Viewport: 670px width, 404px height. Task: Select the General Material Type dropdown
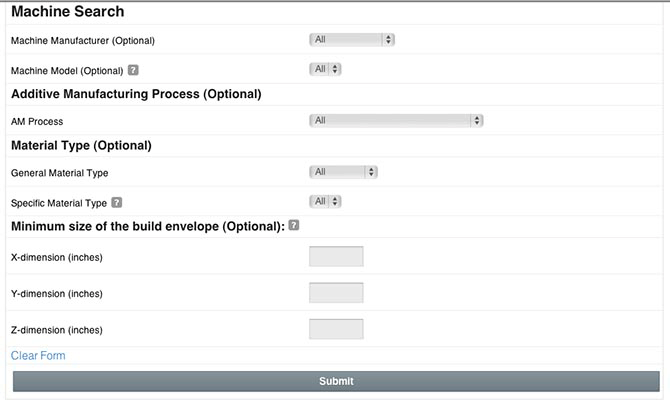(x=343, y=172)
